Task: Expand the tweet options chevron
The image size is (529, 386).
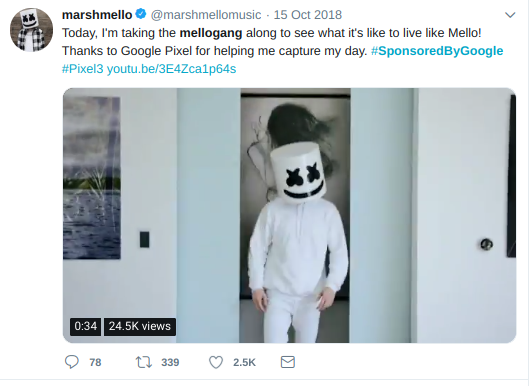Action: pos(510,15)
